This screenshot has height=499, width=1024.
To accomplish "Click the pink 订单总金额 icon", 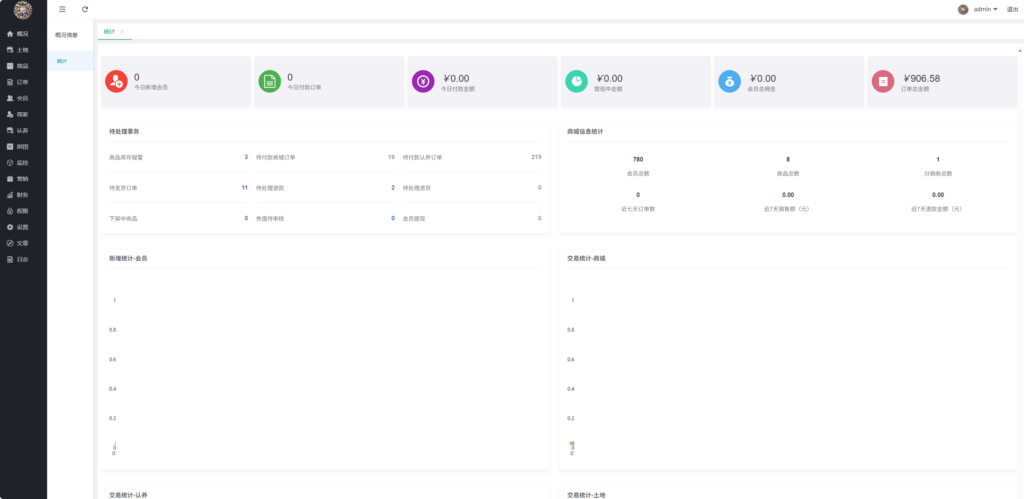I will click(883, 81).
